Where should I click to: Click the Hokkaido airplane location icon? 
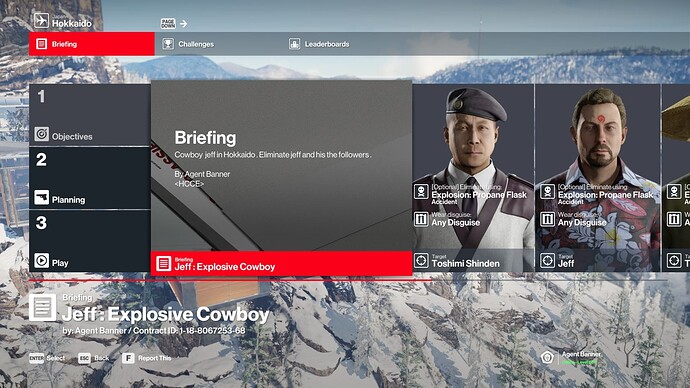pyautogui.click(x=41, y=21)
